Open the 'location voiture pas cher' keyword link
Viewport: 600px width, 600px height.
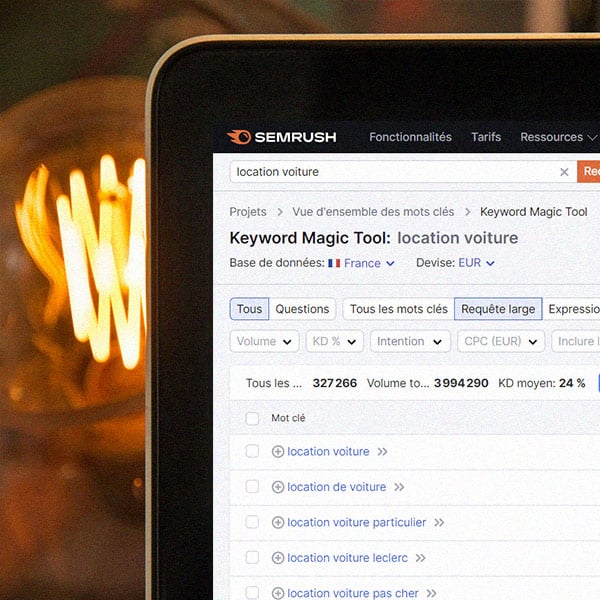(353, 593)
